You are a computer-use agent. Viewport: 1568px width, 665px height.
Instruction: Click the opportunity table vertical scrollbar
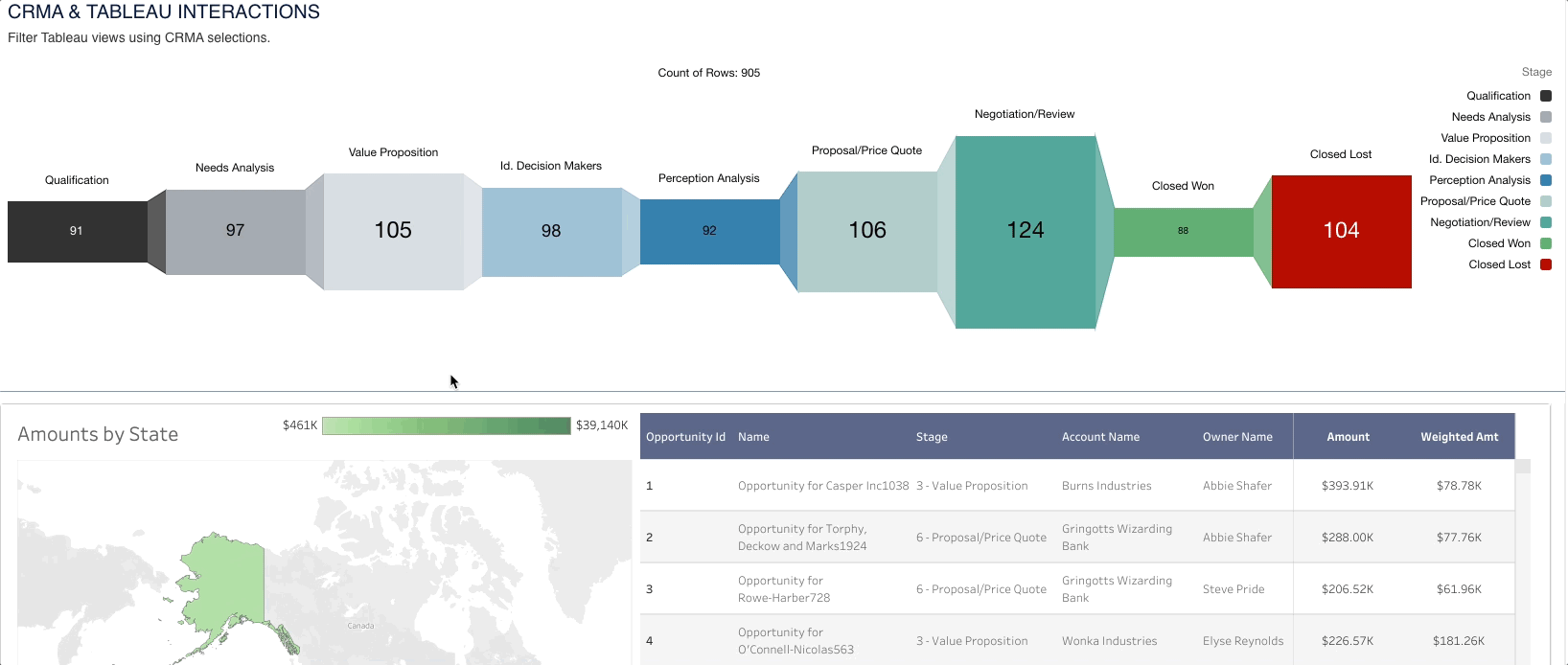point(1522,556)
